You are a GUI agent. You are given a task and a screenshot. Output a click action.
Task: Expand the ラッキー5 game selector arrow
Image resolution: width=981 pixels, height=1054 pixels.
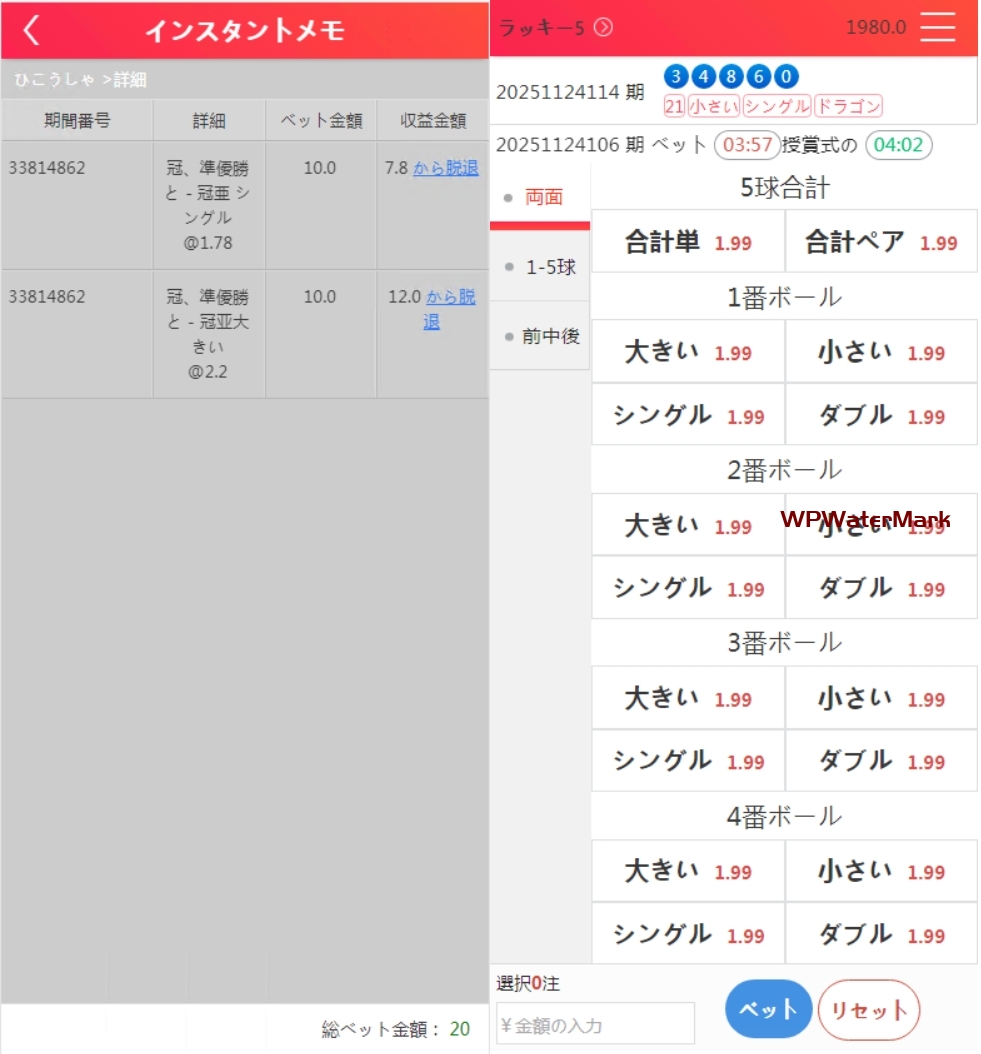point(603,28)
